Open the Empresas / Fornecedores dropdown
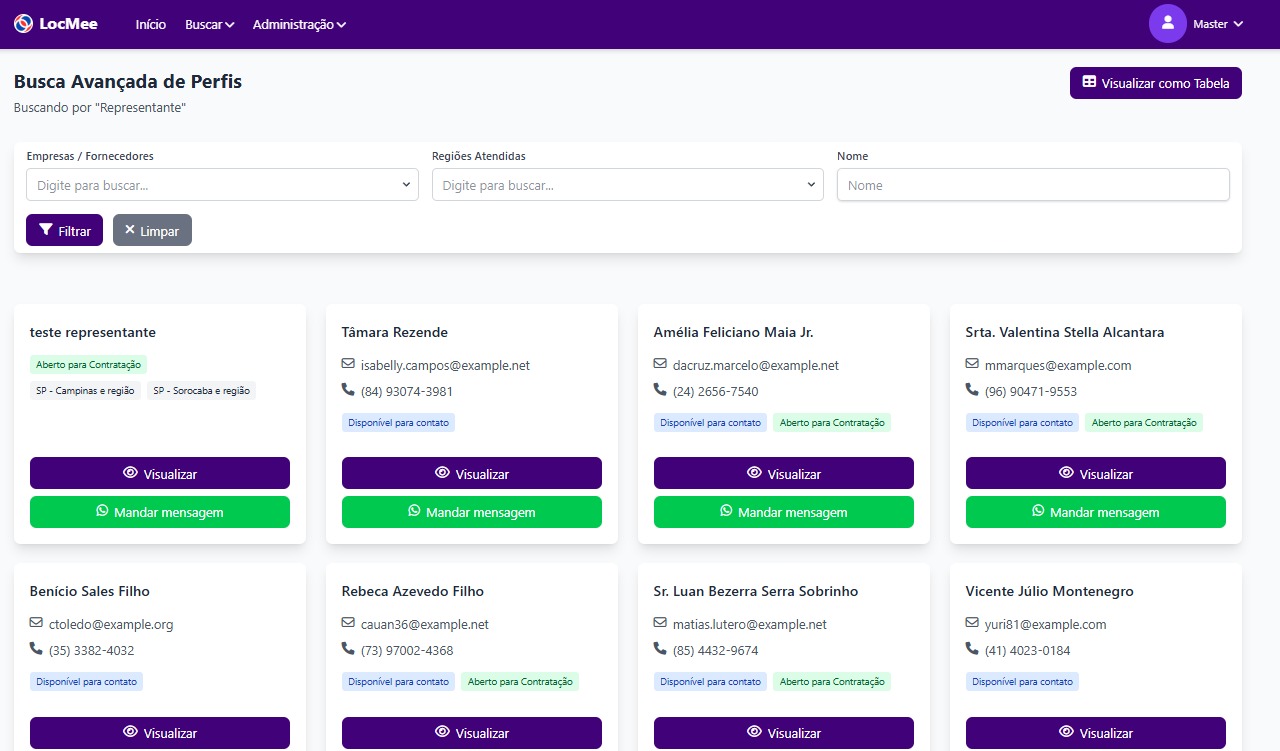Viewport: 1280px width, 751px height. pyautogui.click(x=222, y=185)
